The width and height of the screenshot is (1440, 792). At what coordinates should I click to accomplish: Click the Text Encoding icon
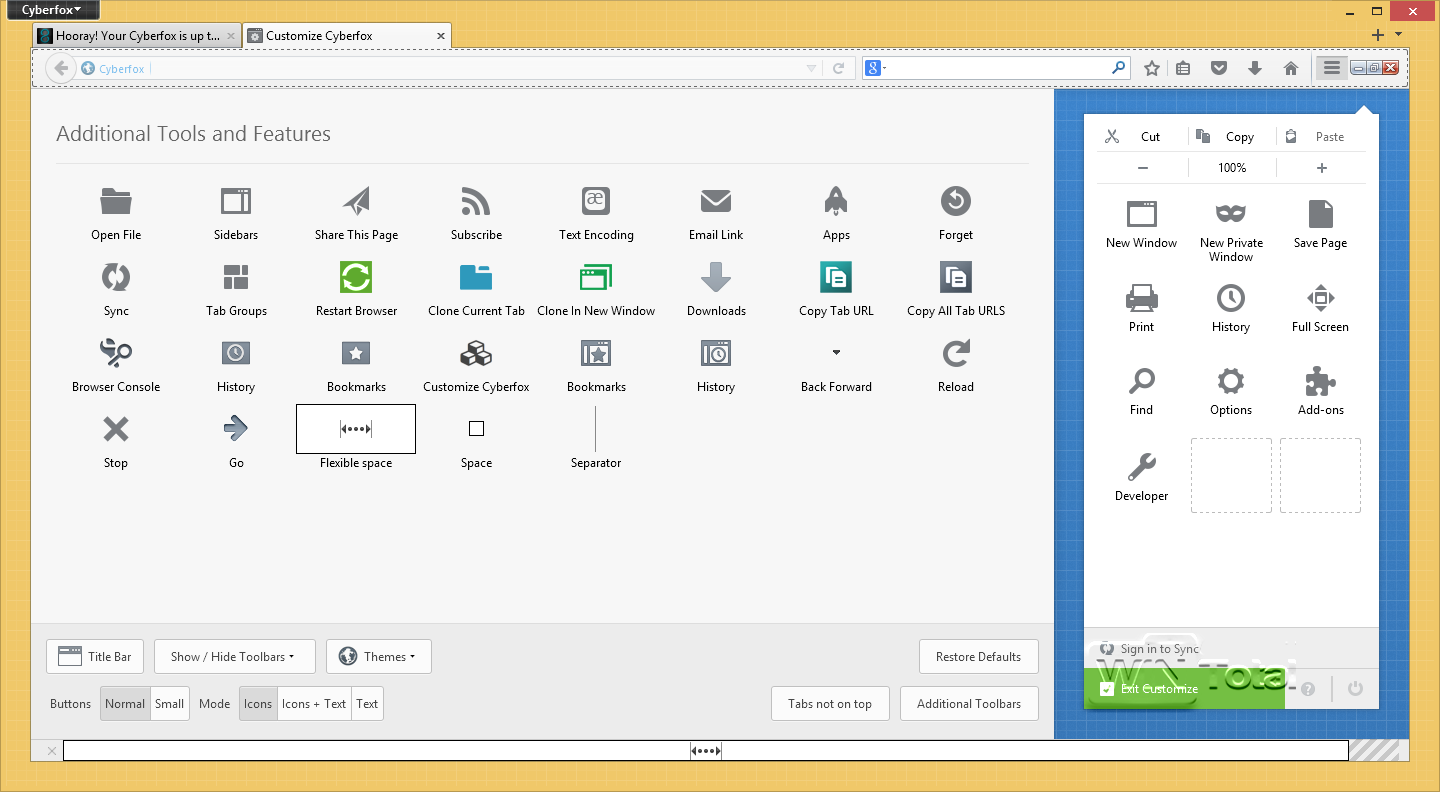click(x=596, y=201)
